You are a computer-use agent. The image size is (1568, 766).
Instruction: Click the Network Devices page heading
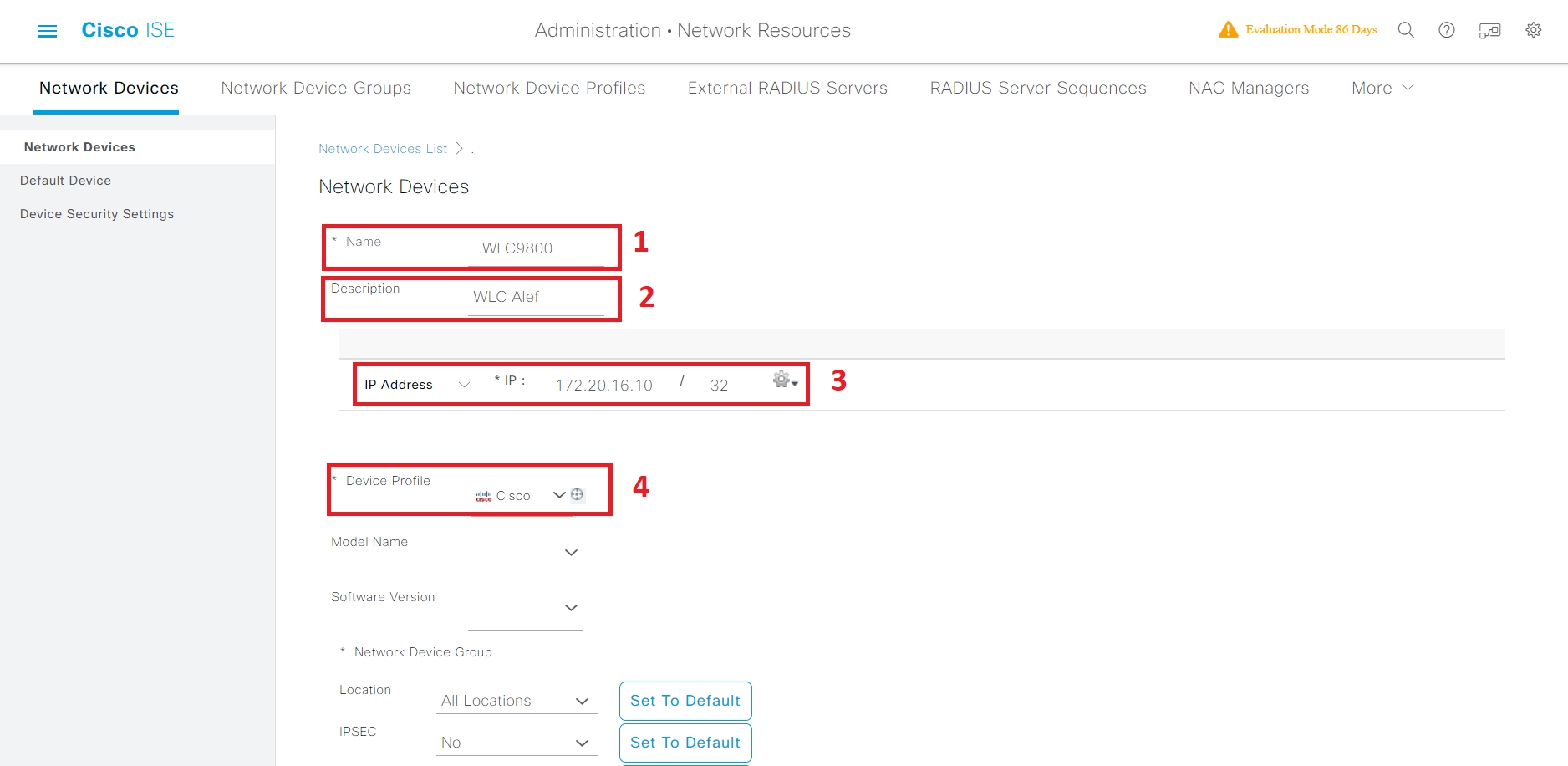click(x=394, y=186)
